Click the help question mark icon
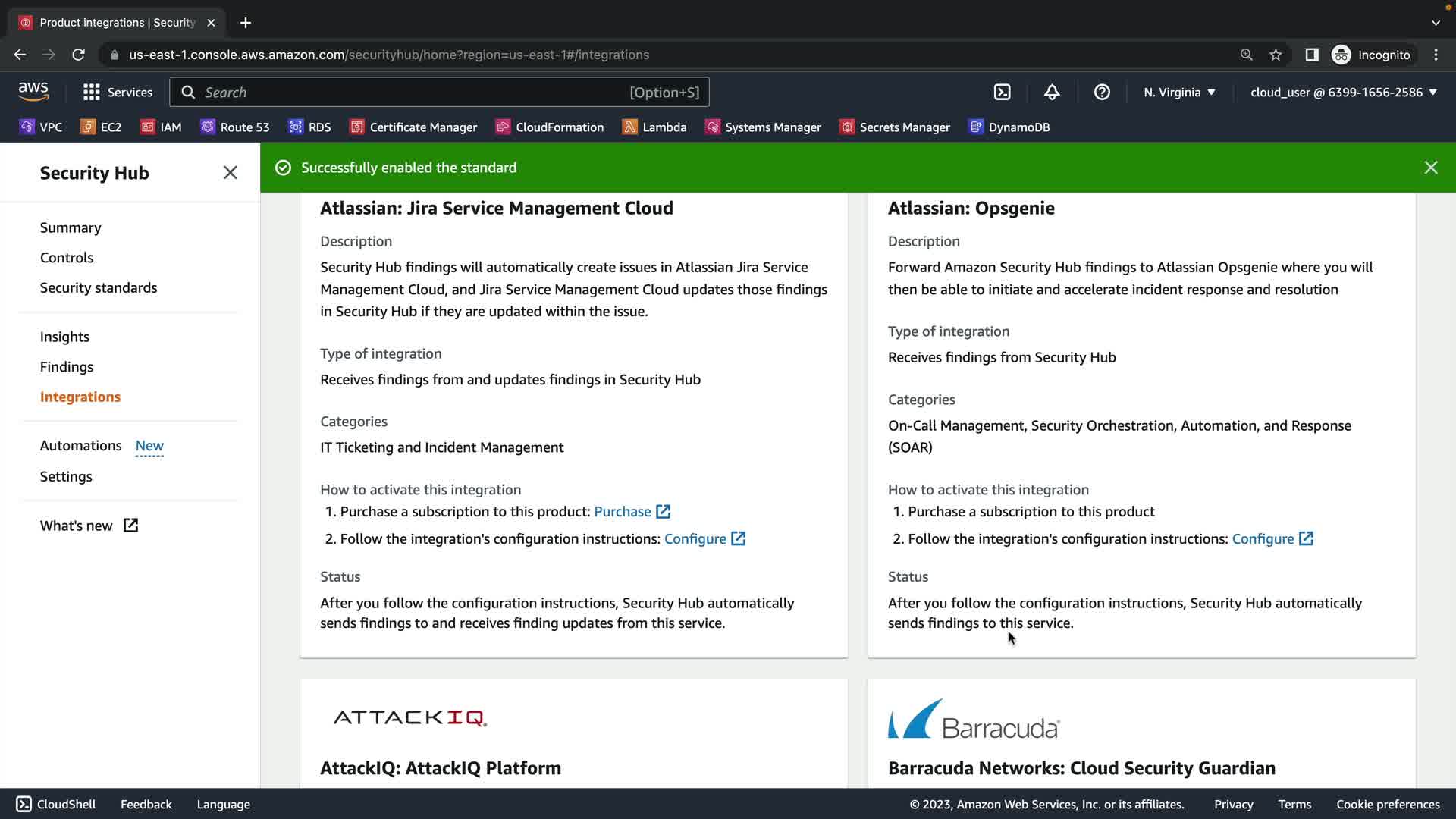 (x=1102, y=92)
